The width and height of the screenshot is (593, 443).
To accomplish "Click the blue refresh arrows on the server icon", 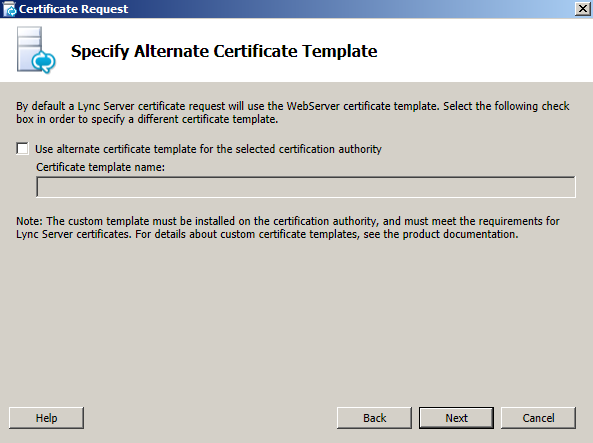I will pyautogui.click(x=44, y=62).
